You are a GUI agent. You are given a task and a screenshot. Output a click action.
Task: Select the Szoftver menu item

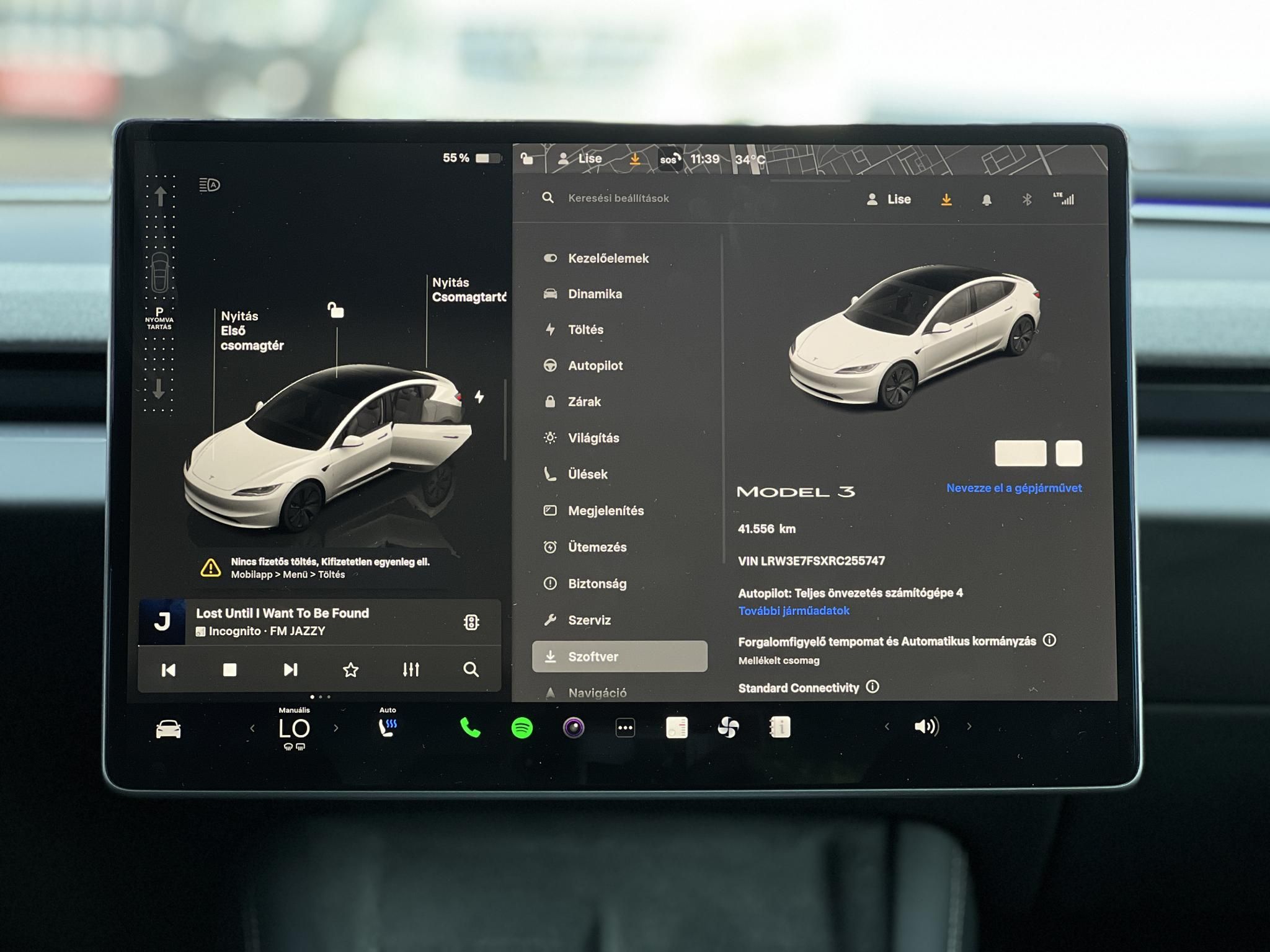pos(619,656)
